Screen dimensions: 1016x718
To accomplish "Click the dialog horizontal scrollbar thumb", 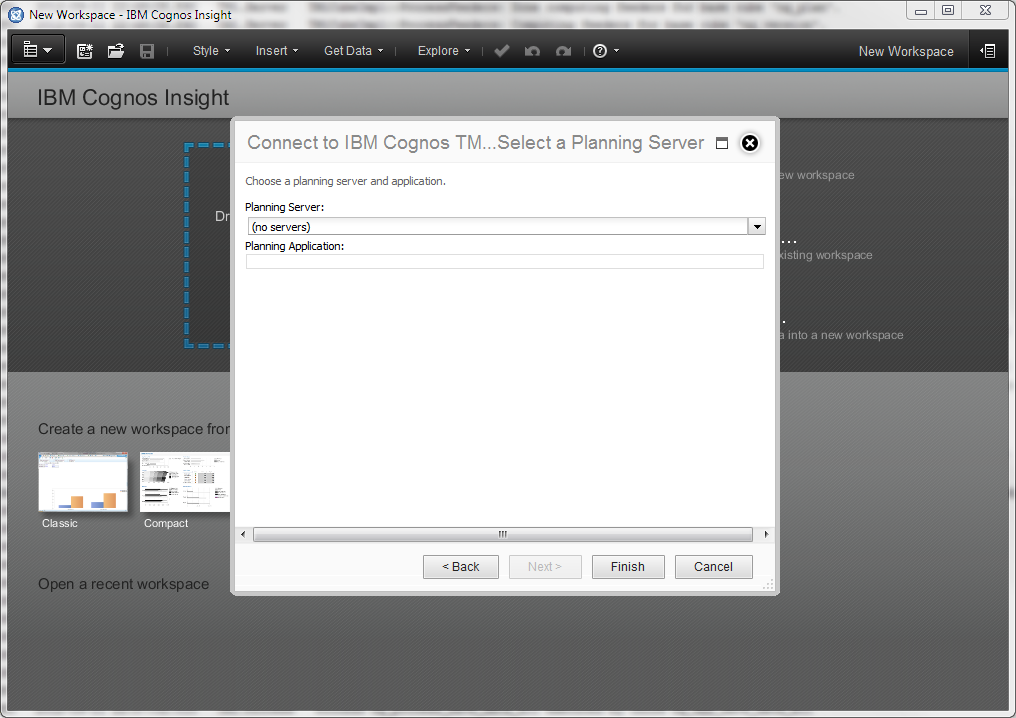I will click(503, 535).
